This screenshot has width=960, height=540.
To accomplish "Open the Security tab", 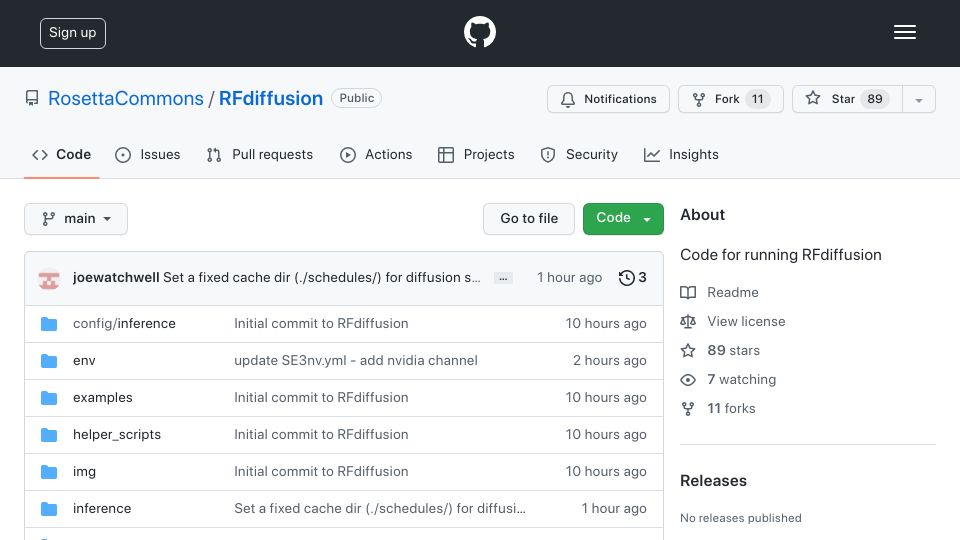I will pyautogui.click(x=579, y=155).
